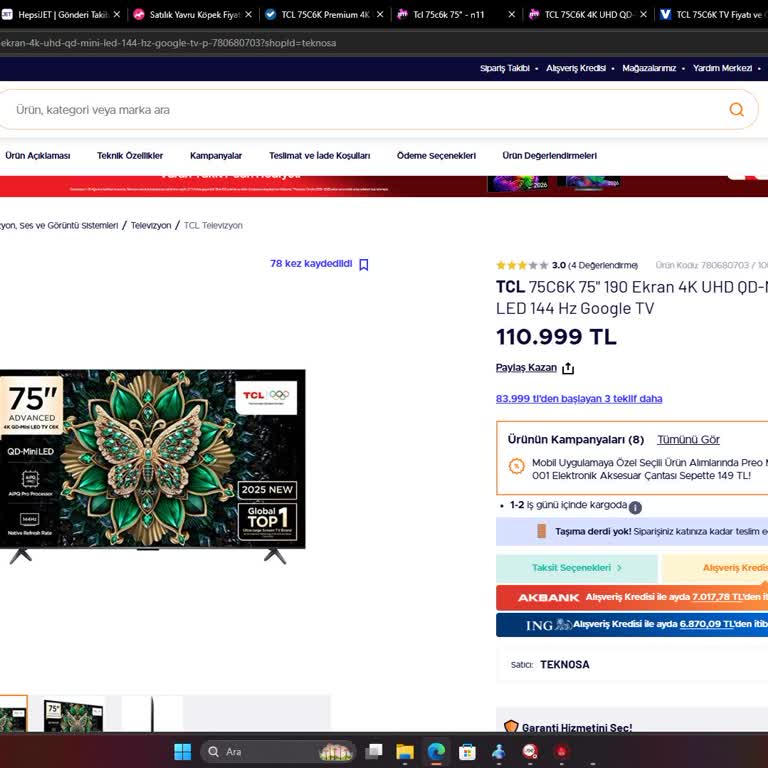Switch to TCL 75C6K TV Fiyatı tab

point(713,15)
